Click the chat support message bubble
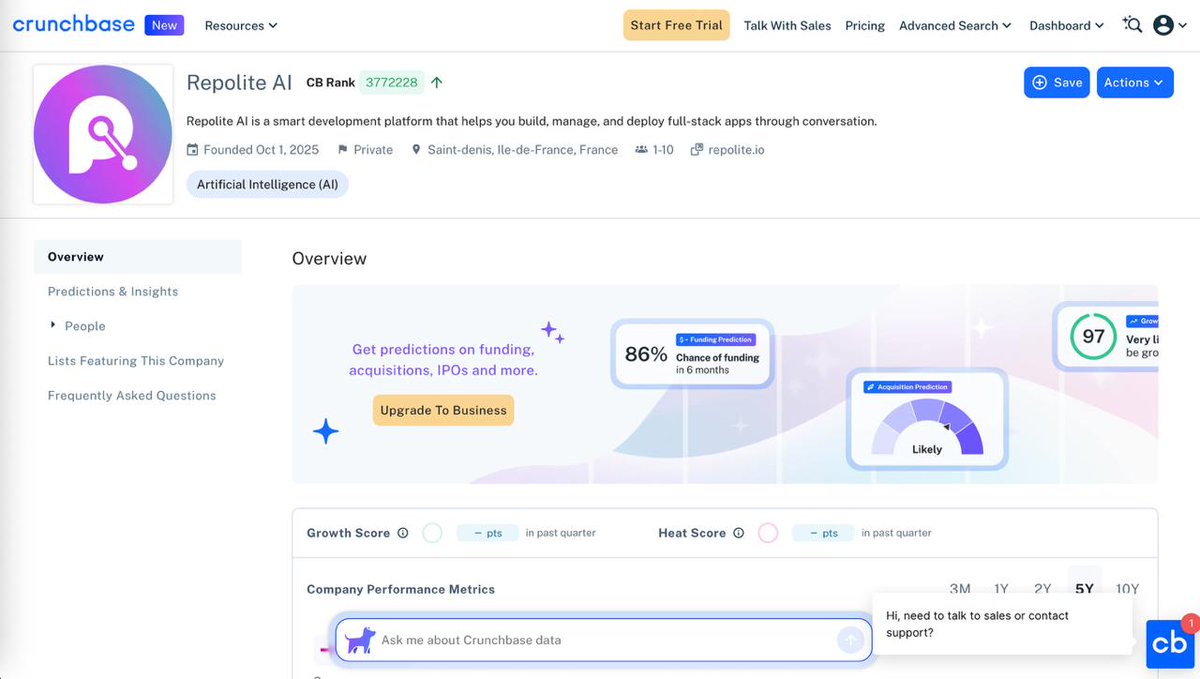 [1002, 624]
